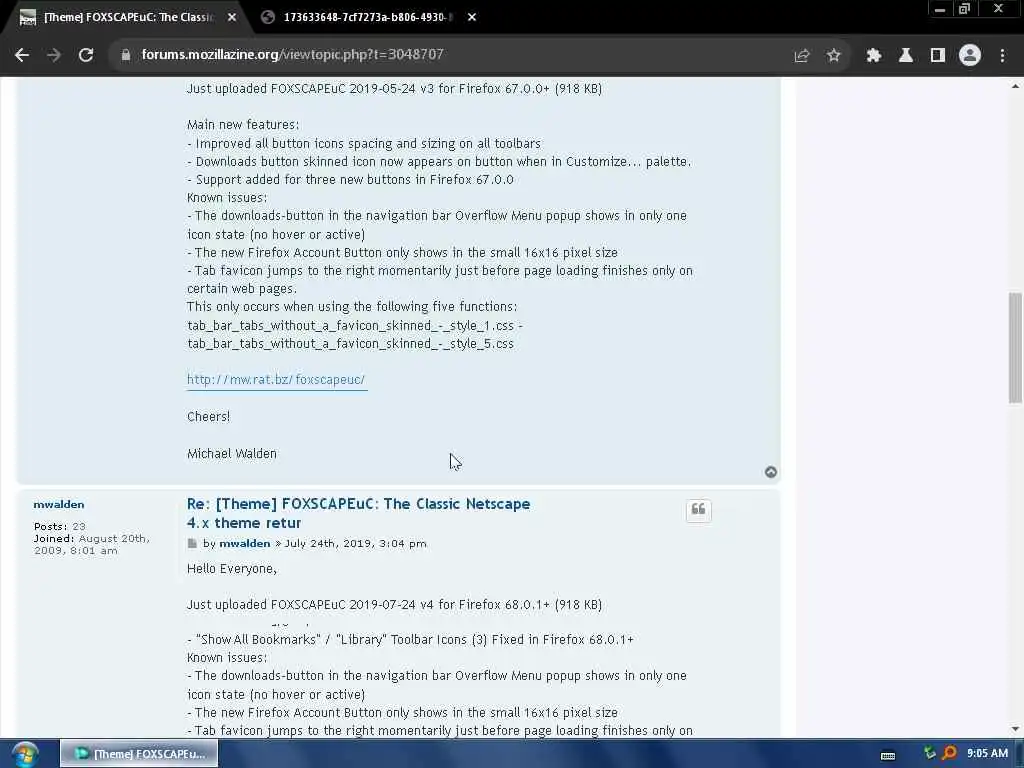This screenshot has height=768, width=1024.
Task: Click mwalden author link in byline
Action: 244,543
